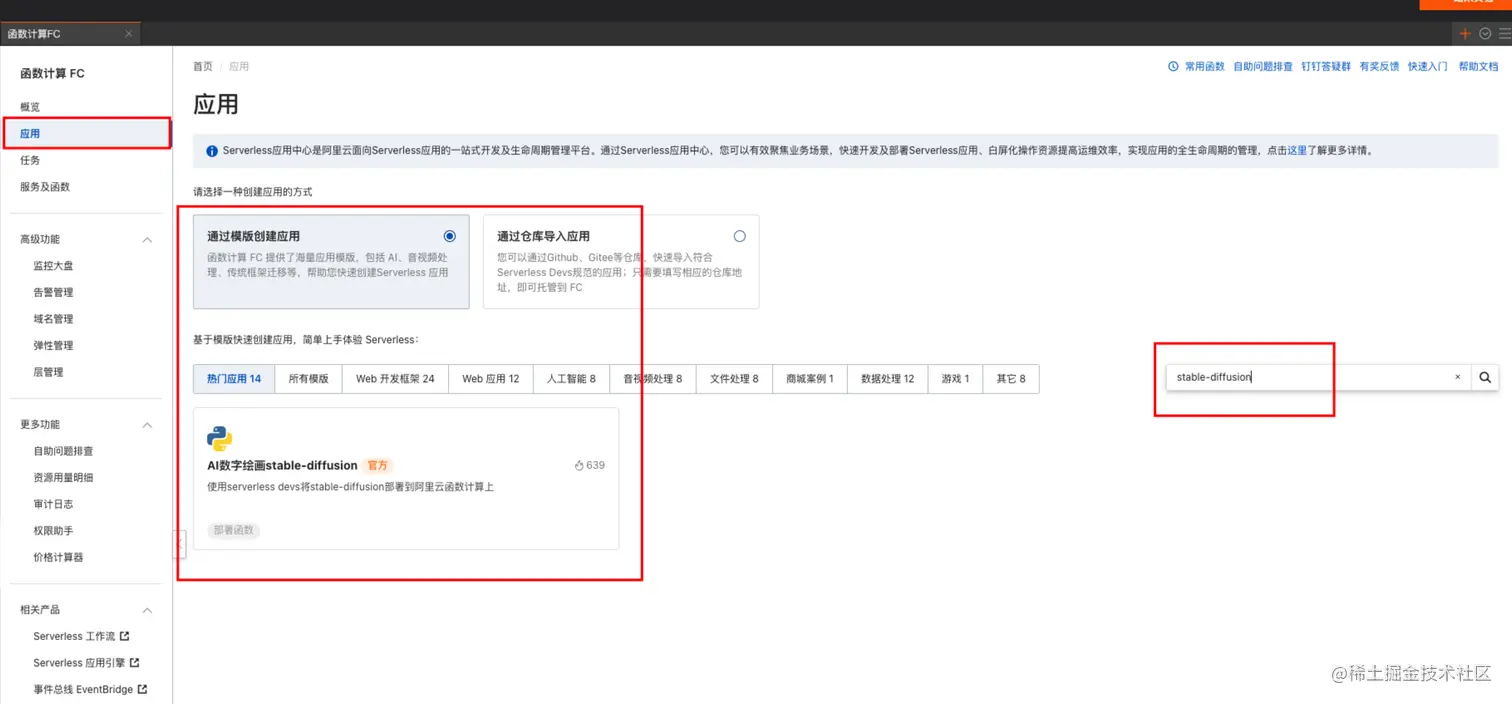Click external link icon next to Serverless 应用引擎

(135, 662)
